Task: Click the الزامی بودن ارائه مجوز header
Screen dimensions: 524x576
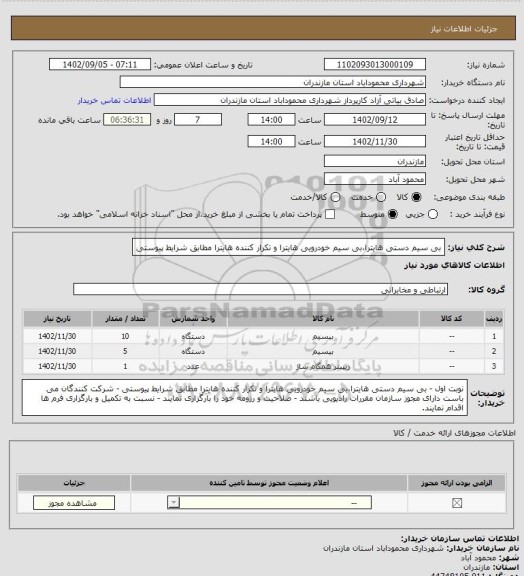Action: tap(456, 483)
